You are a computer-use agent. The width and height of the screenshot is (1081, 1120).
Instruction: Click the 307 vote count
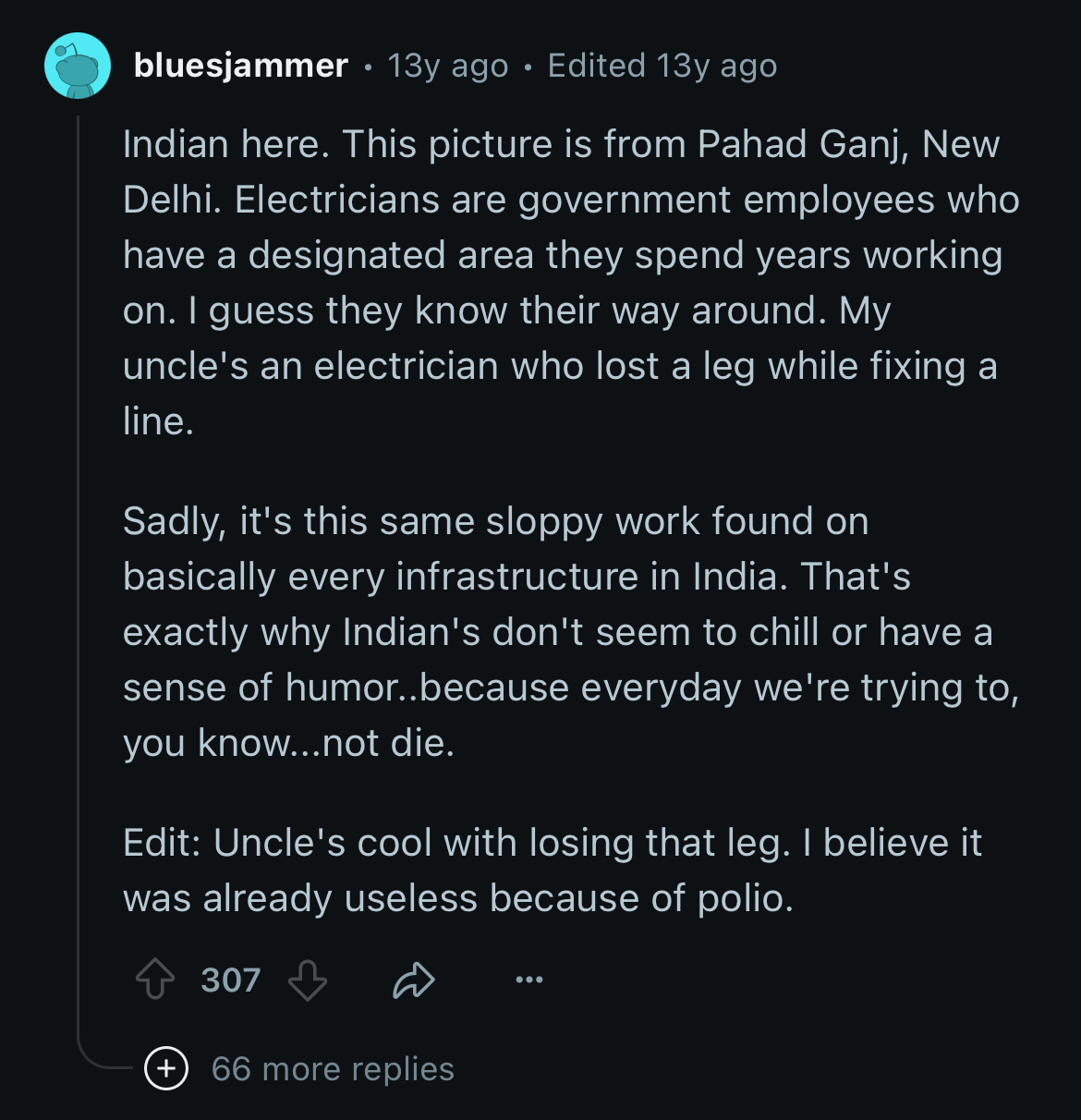click(x=231, y=980)
